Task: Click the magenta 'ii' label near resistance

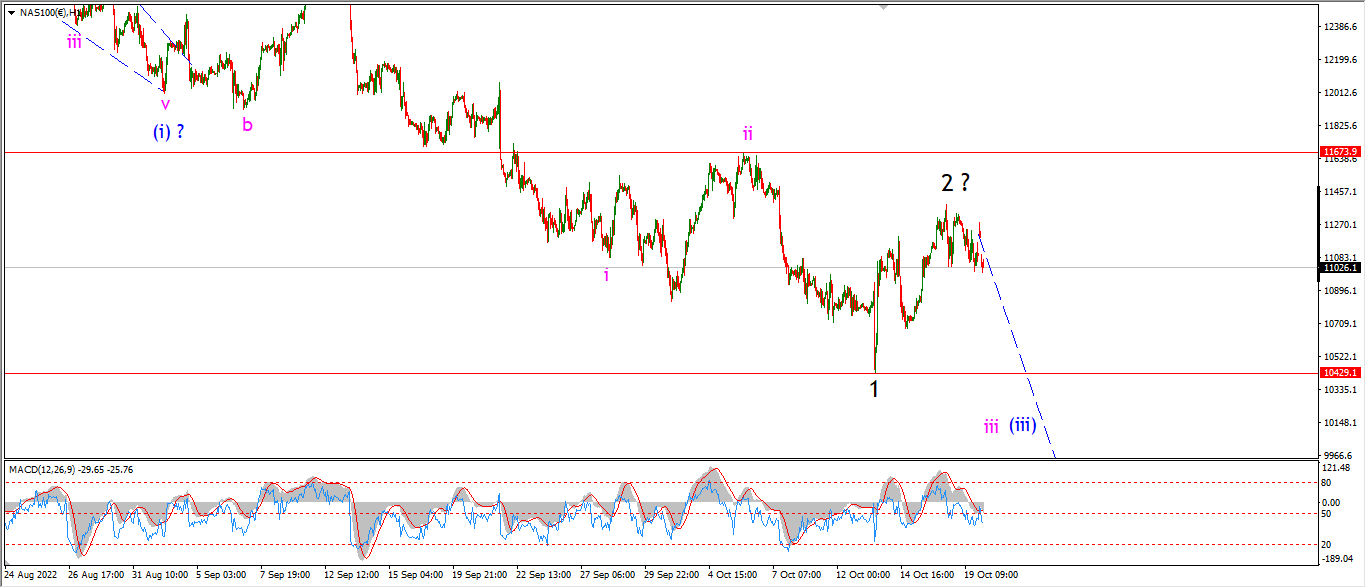Action: point(747,133)
